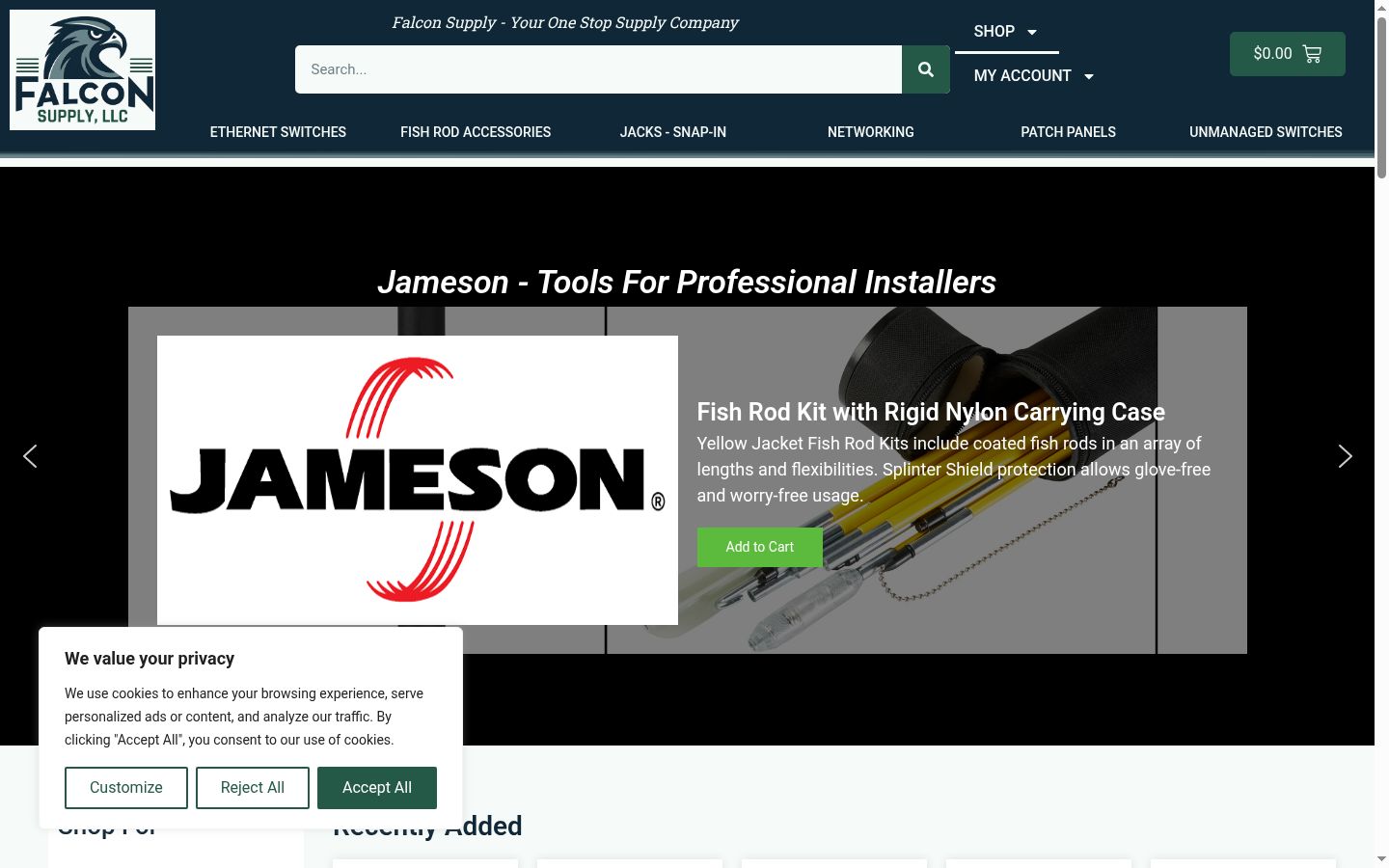Screen dimensions: 1389x868
Task: Click the 'Jameson - Tools For Professional Installers' heading
Action: [x=687, y=282]
